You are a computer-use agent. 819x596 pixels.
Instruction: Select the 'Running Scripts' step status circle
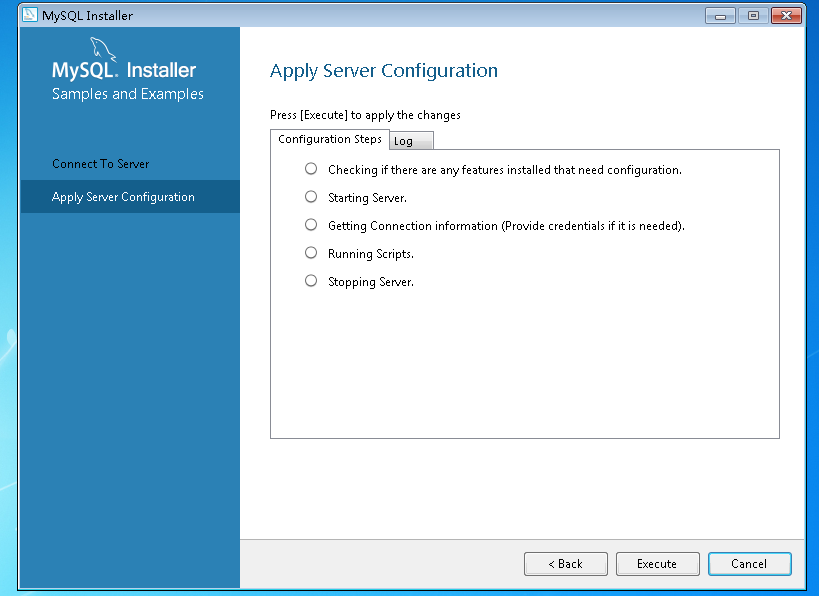click(311, 253)
